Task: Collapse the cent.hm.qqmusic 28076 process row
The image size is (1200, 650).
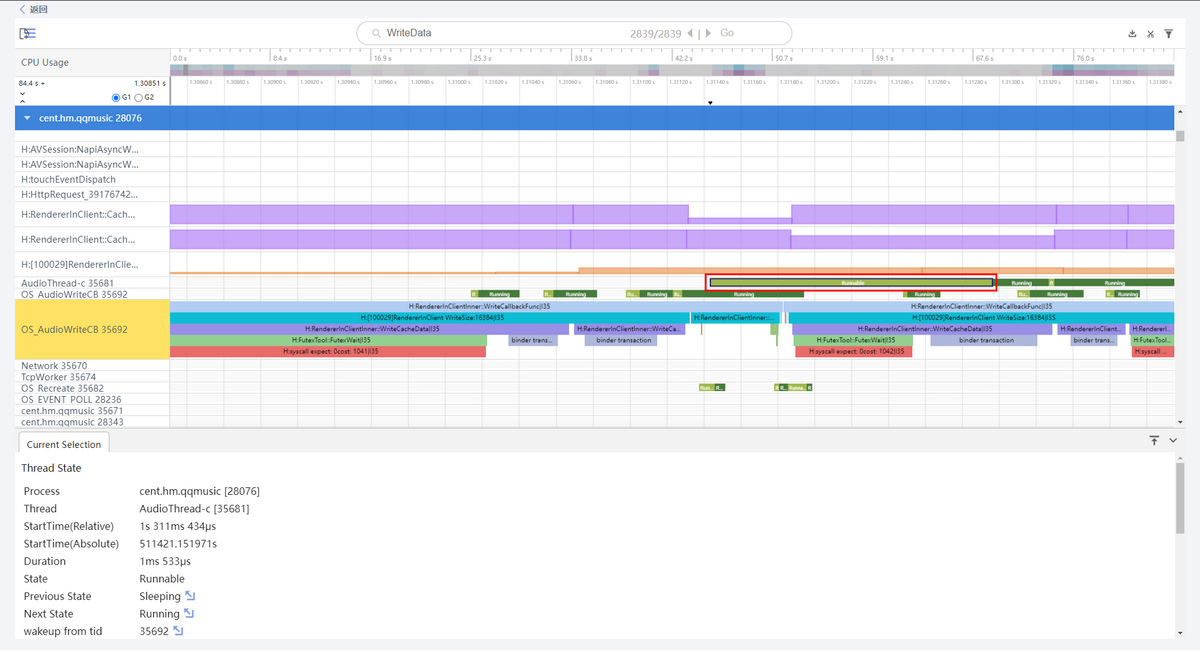Action: 28,118
